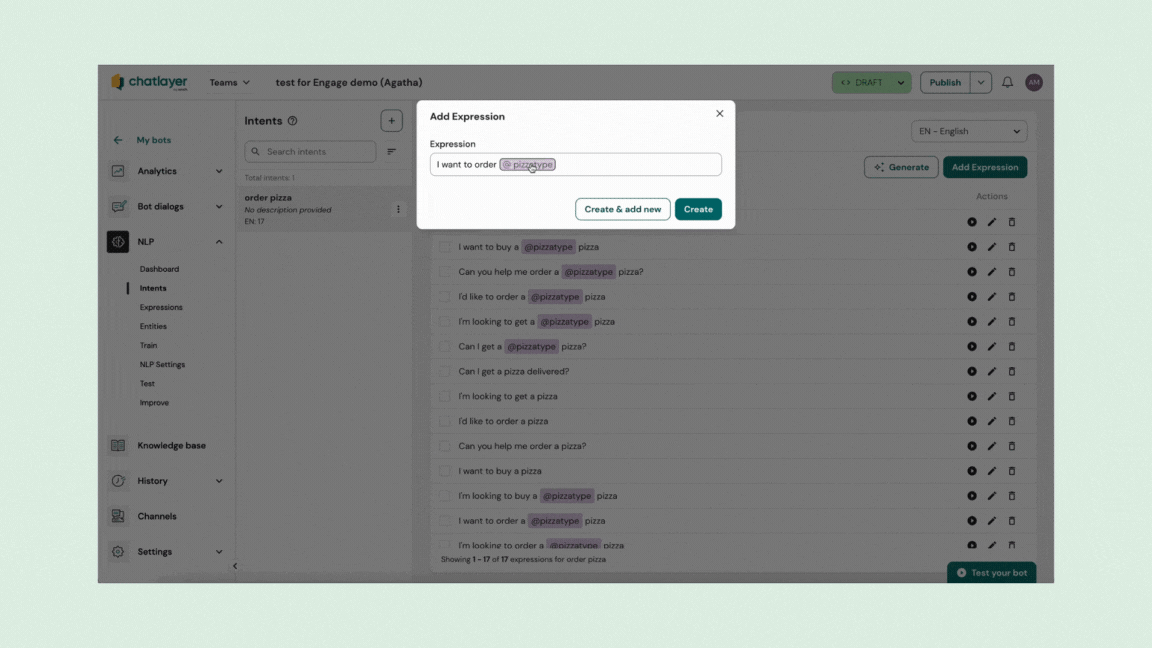Open order pizza intent three-dot menu

point(398,210)
